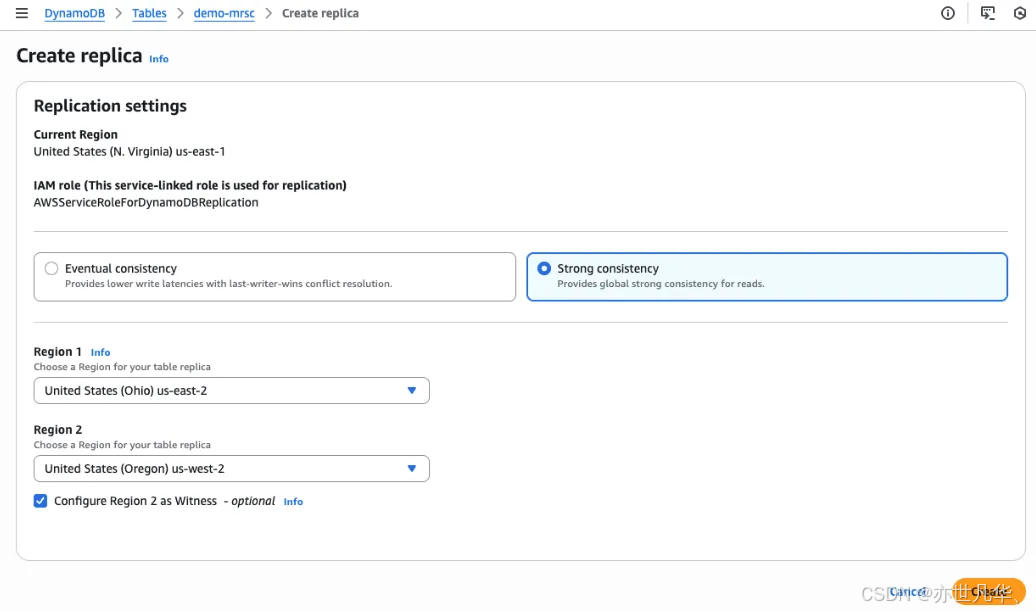Screen dimensions: 1036x612
Task: Click the hexagon settings icon at top right
Action: pos(1019,13)
